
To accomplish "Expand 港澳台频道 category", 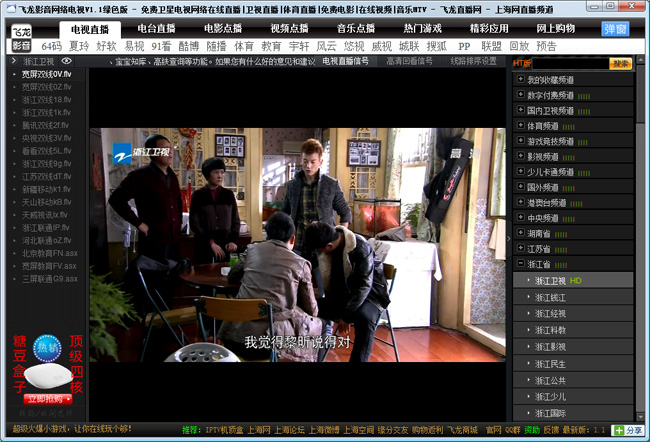I will click(x=573, y=202).
